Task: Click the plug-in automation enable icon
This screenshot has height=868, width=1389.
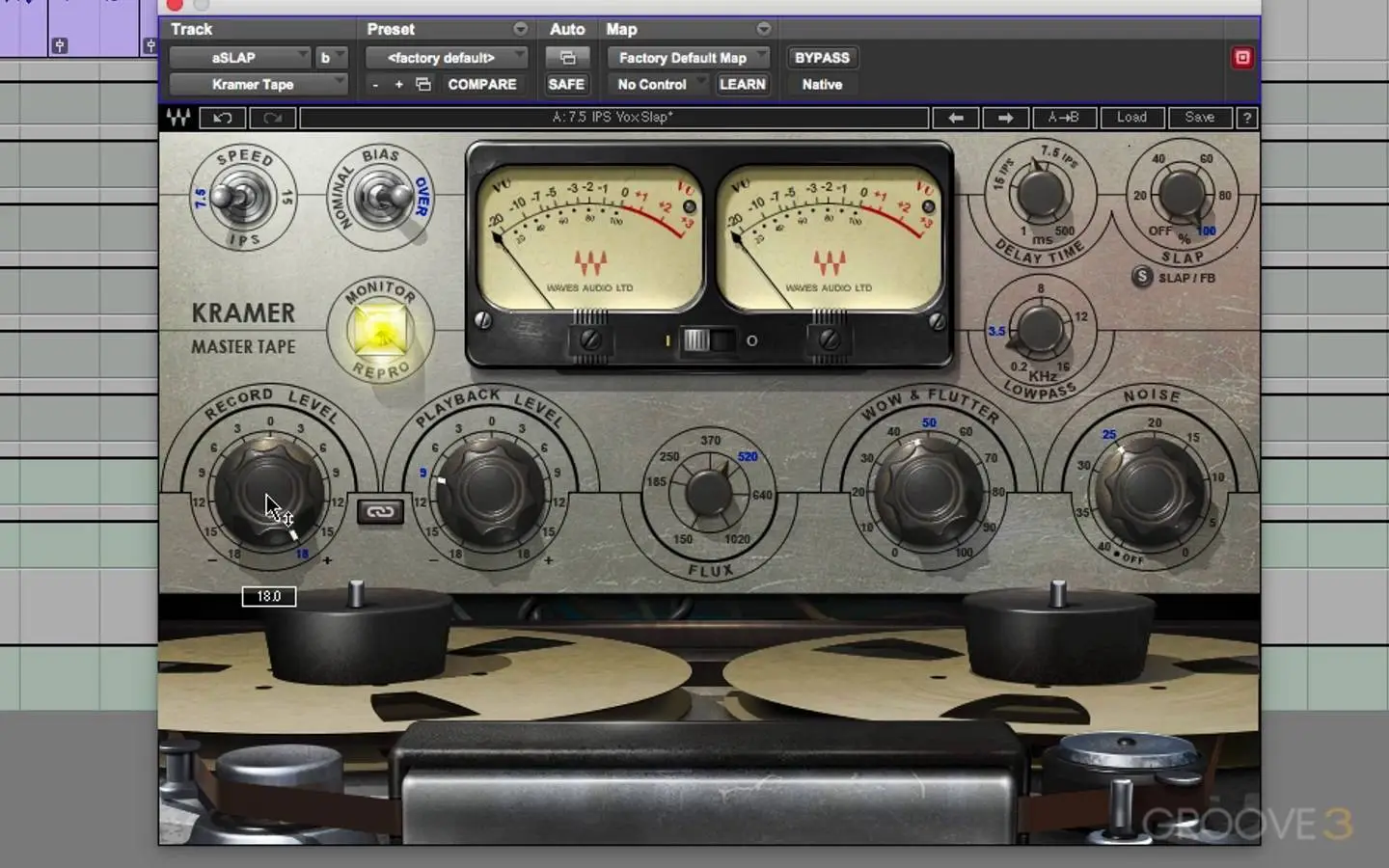Action: pyautogui.click(x=567, y=58)
